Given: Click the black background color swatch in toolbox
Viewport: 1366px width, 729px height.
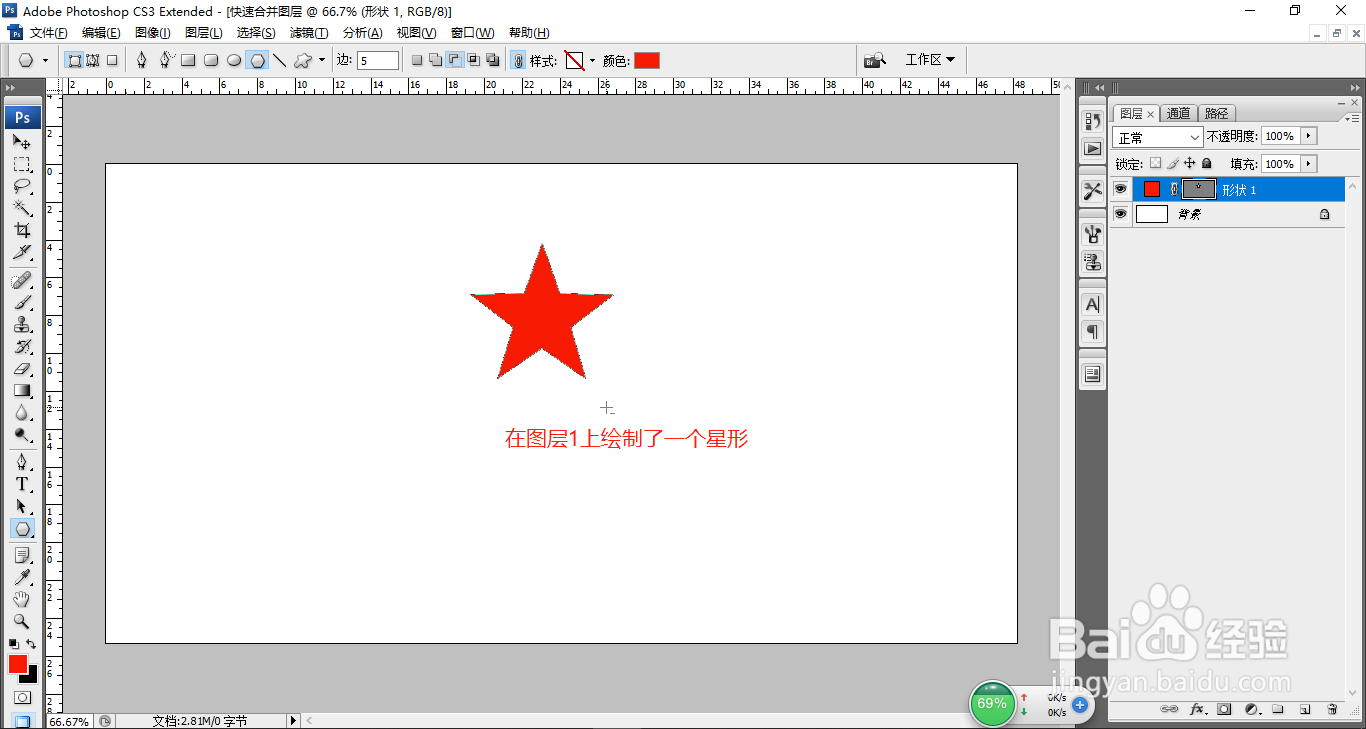Looking at the screenshot, I should (x=32, y=677).
